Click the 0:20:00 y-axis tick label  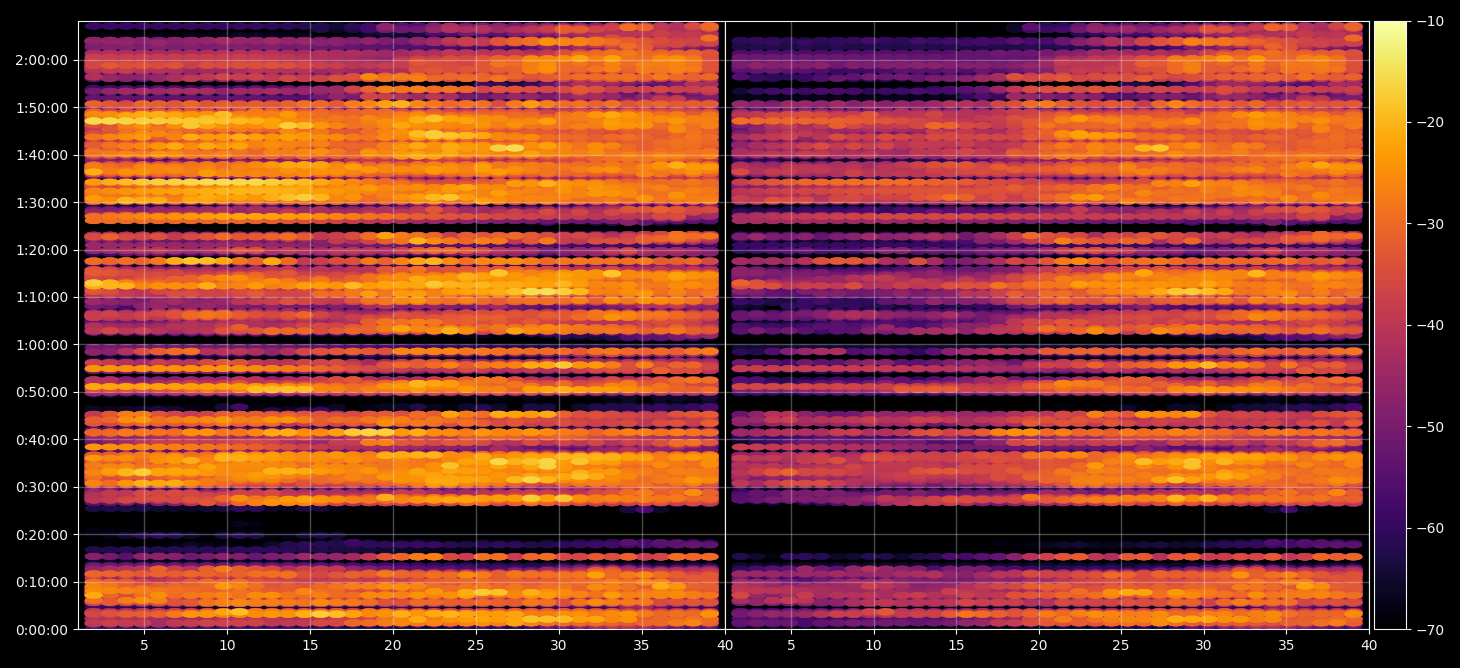pyautogui.click(x=41, y=535)
